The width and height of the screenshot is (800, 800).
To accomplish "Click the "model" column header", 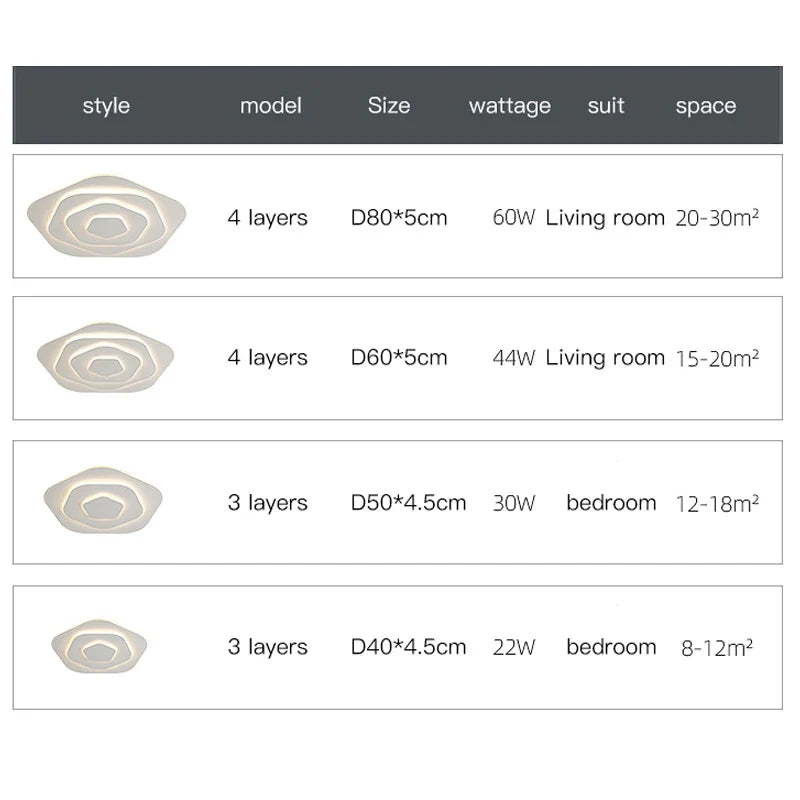I will pos(270,106).
